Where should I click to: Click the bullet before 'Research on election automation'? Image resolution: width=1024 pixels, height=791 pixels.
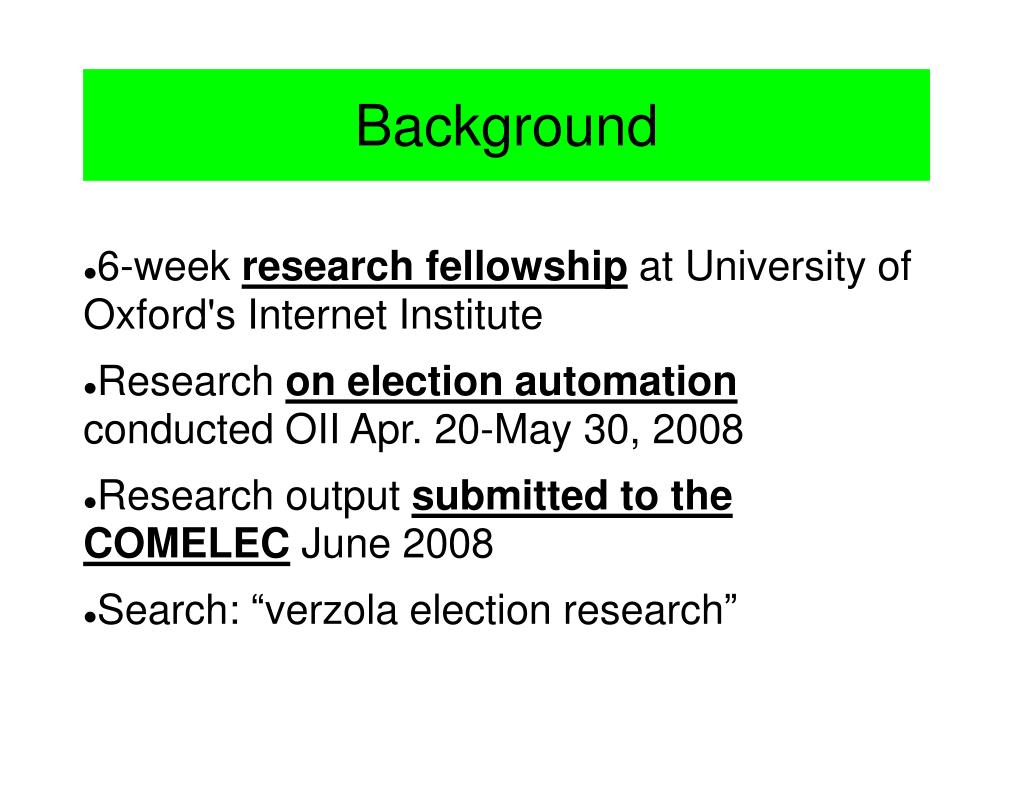[x=90, y=388]
